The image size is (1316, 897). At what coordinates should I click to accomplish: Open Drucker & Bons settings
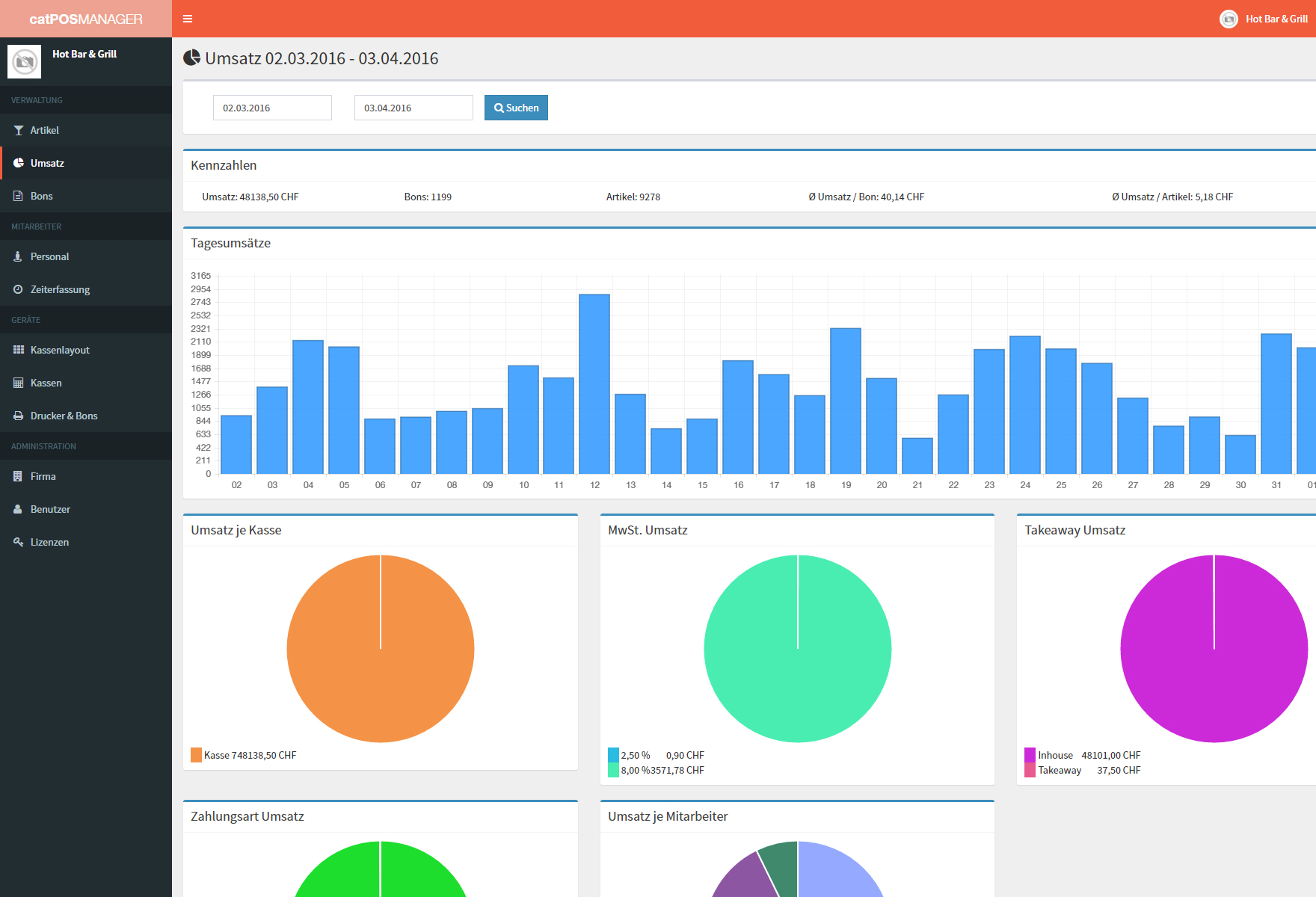pos(86,416)
